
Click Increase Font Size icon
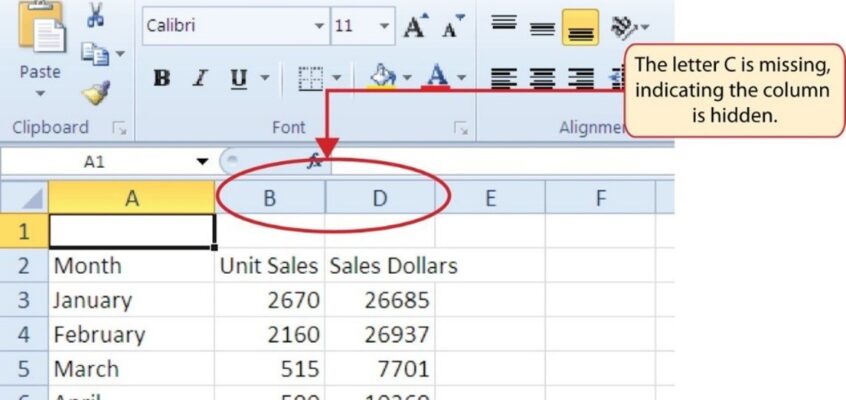click(x=415, y=26)
